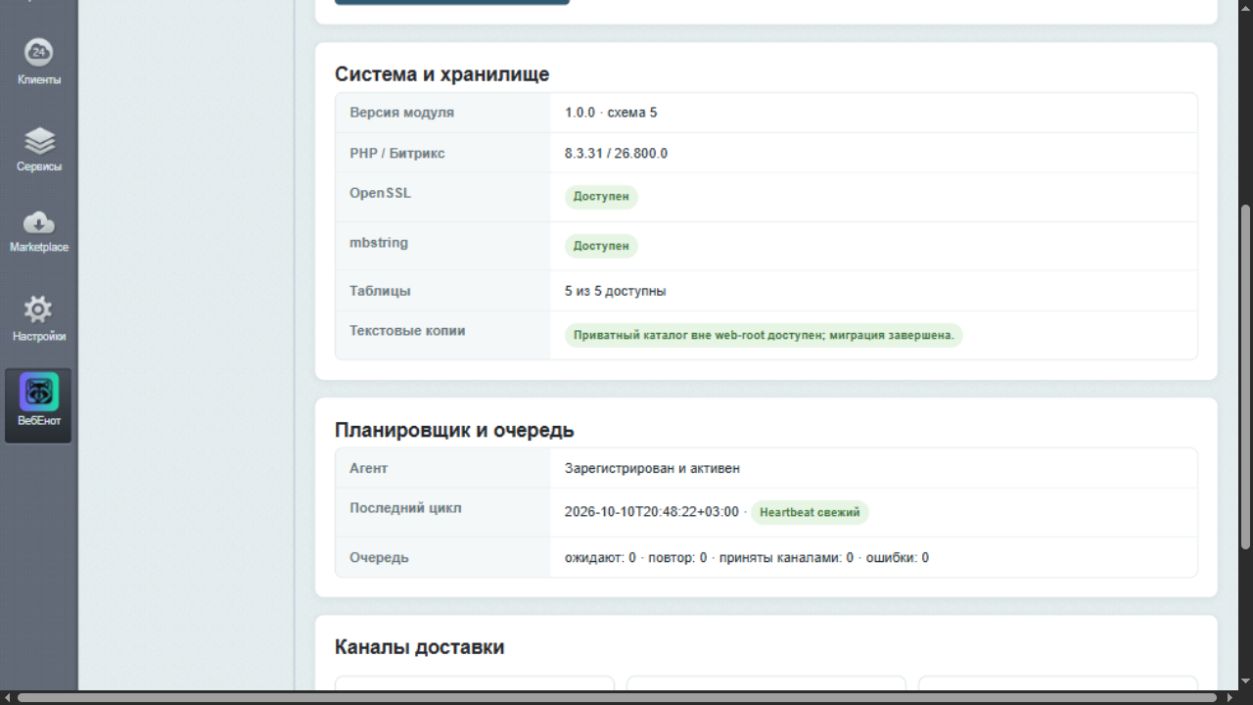Select the queue counters line

[x=747, y=558]
